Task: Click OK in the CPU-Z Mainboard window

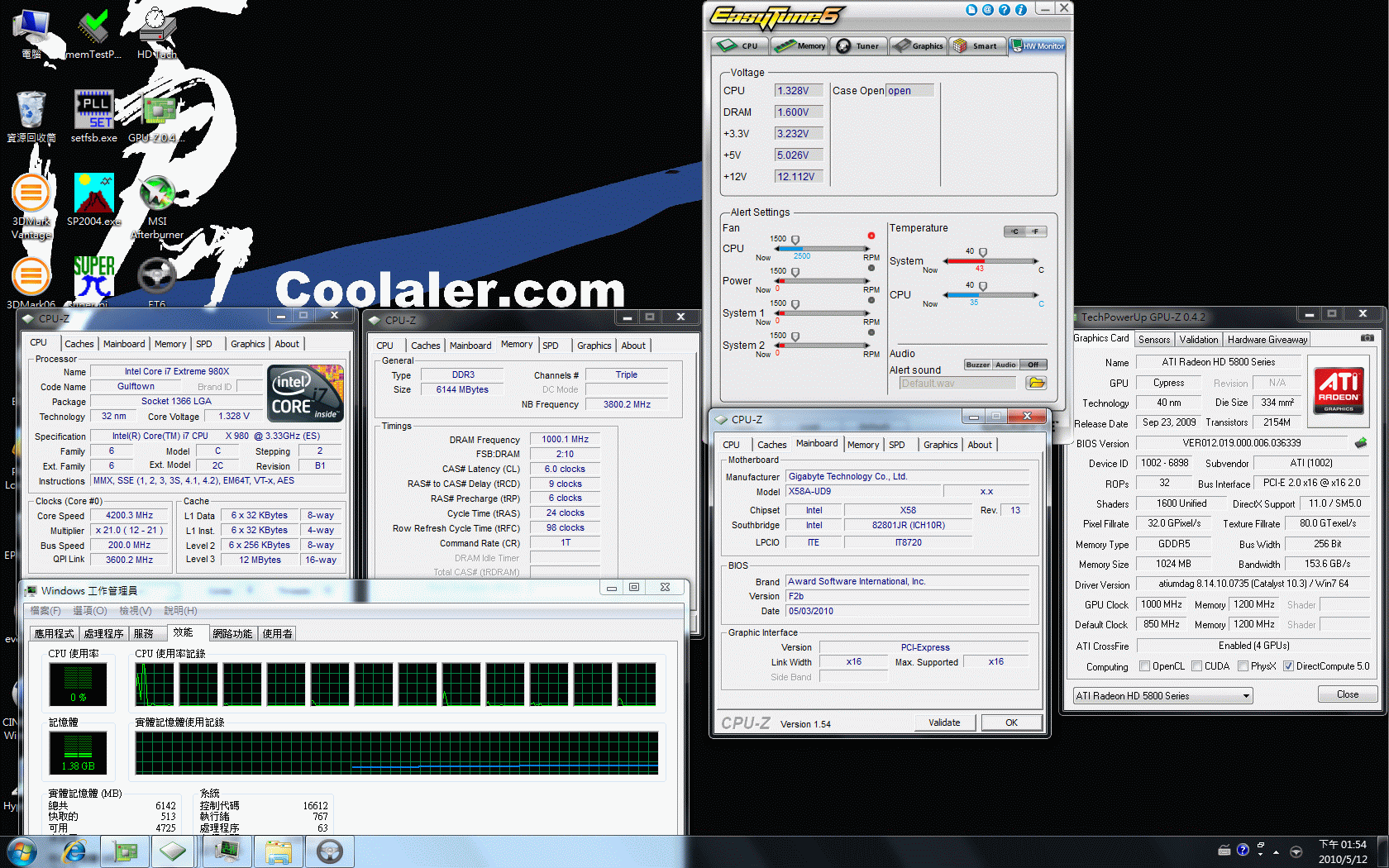Action: pyautogui.click(x=1011, y=723)
